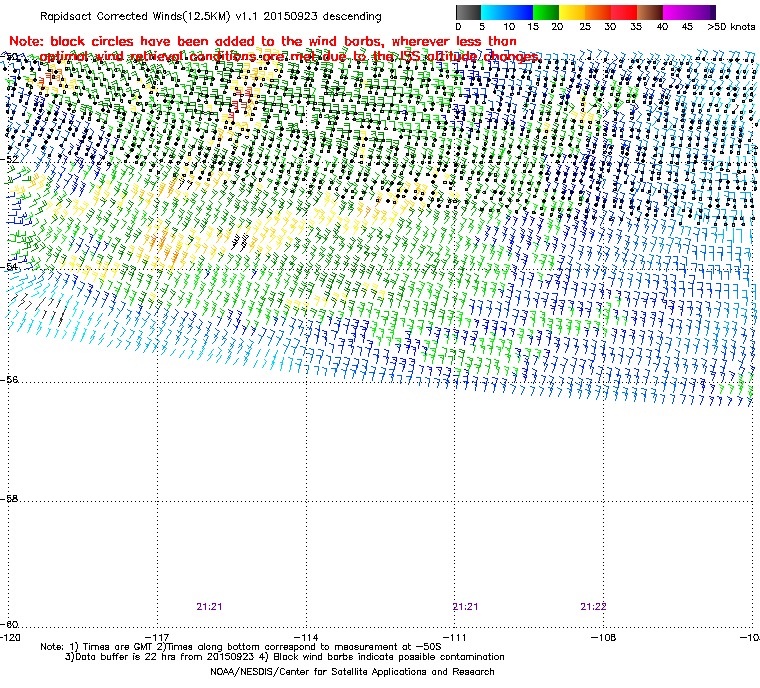Click the '>50 knots' color scale label
This screenshot has width=760, height=688.
(x=731, y=27)
